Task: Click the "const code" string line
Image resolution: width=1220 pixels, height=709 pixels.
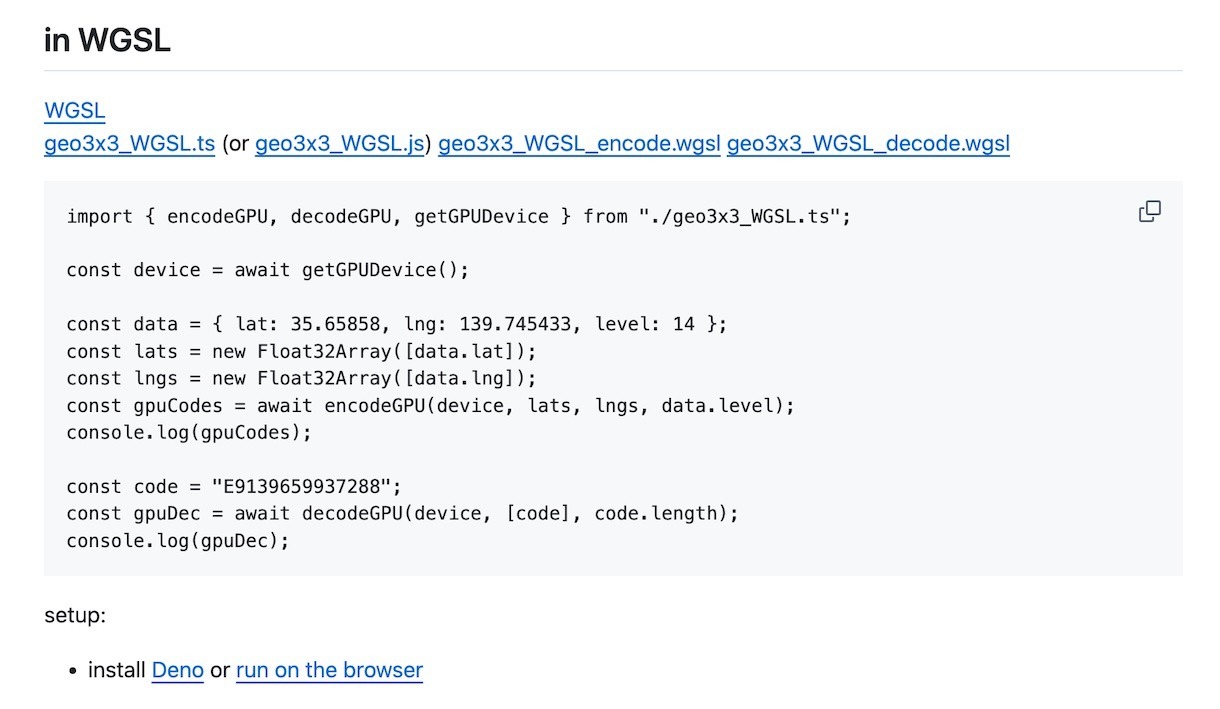Action: click(233, 487)
